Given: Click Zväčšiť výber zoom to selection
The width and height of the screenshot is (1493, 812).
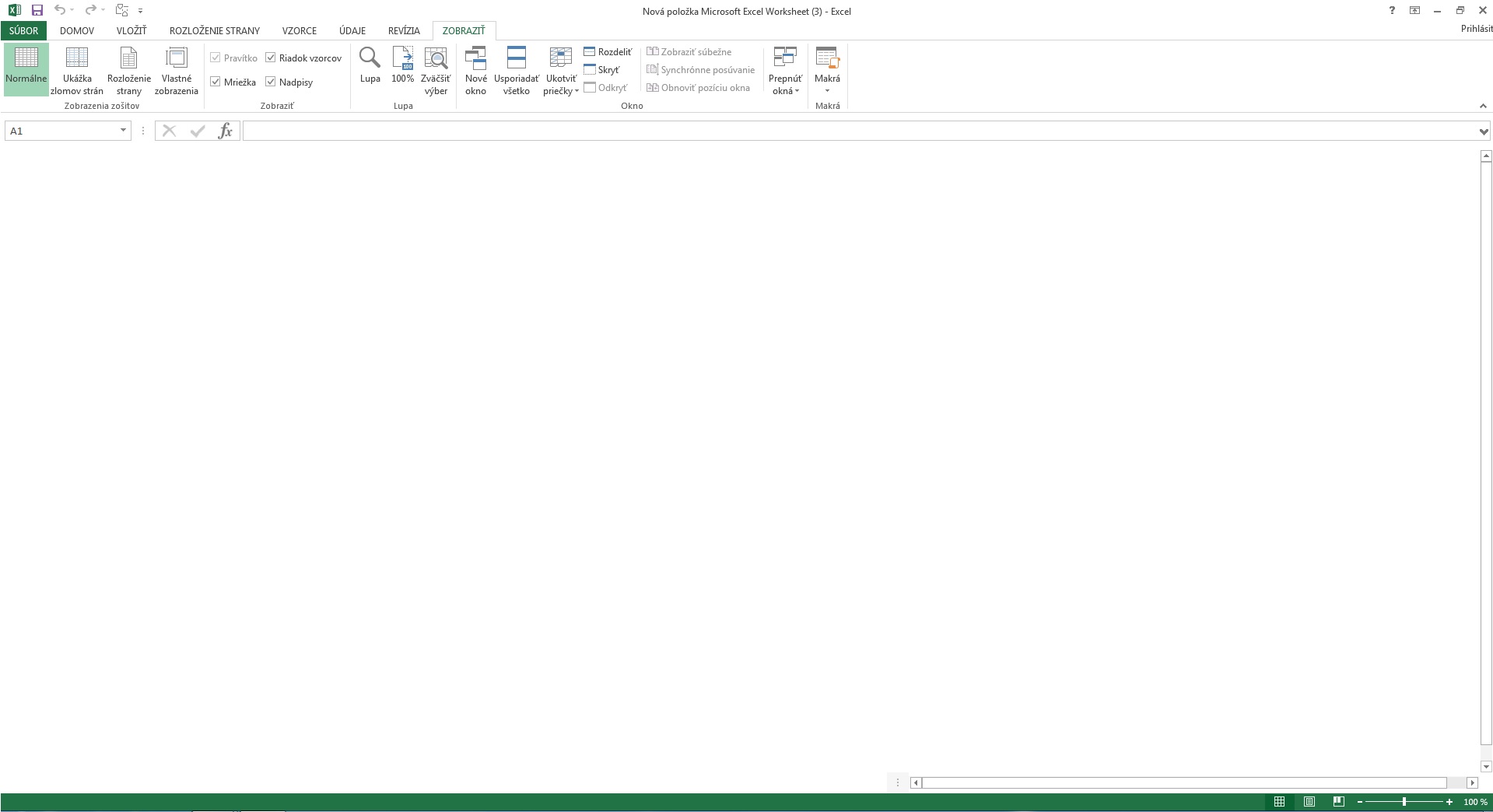Looking at the screenshot, I should (436, 69).
